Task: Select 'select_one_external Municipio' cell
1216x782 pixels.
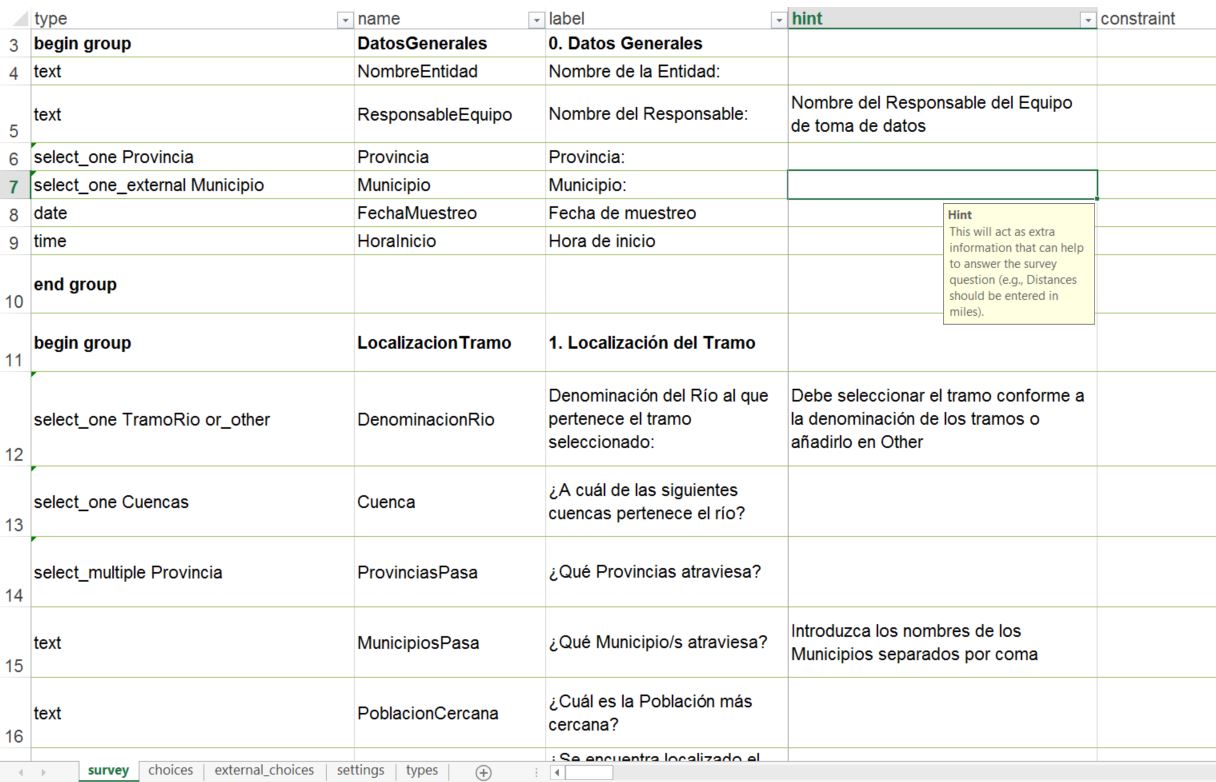Action: (192, 185)
